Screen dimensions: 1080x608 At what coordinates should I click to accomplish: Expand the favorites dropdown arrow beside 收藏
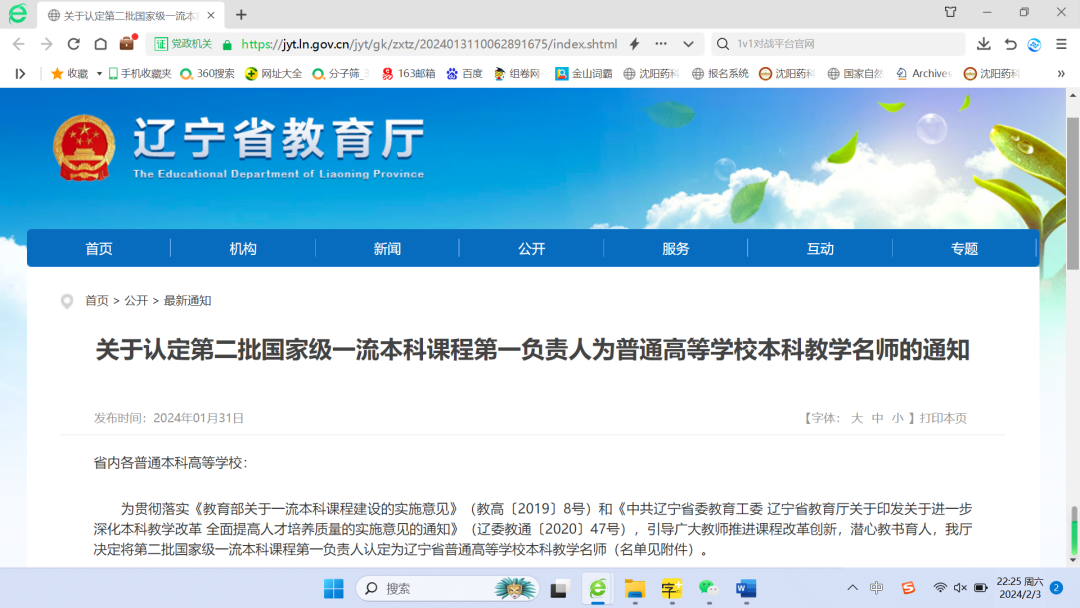point(99,74)
